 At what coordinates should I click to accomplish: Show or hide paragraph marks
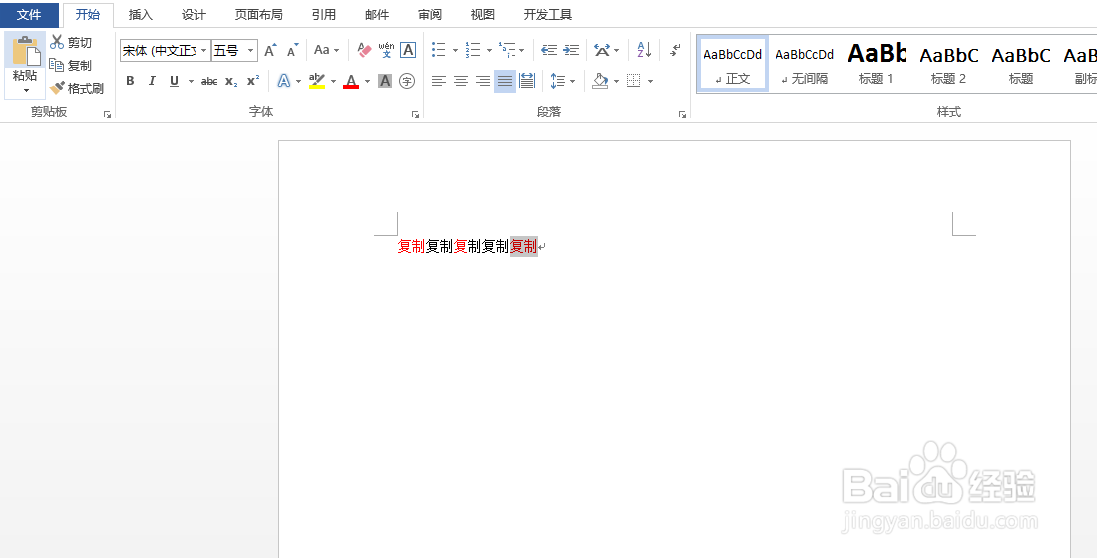(x=675, y=50)
